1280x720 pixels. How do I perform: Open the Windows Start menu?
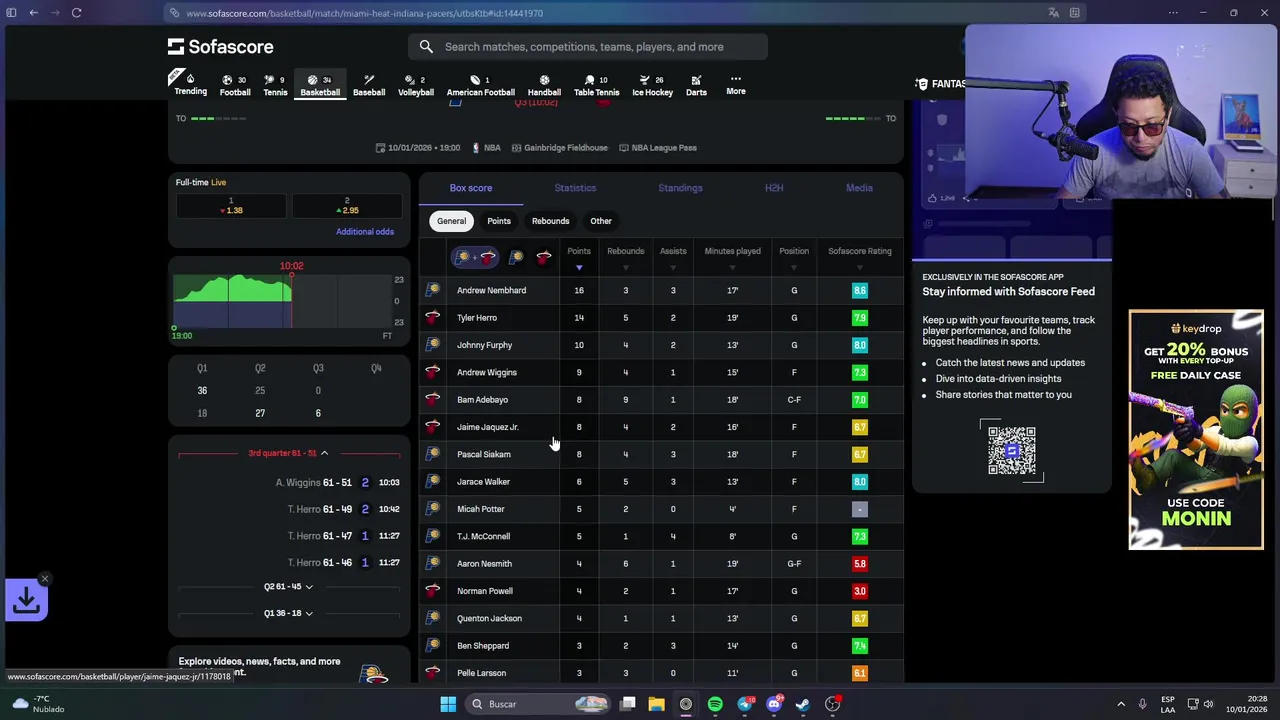tap(448, 704)
